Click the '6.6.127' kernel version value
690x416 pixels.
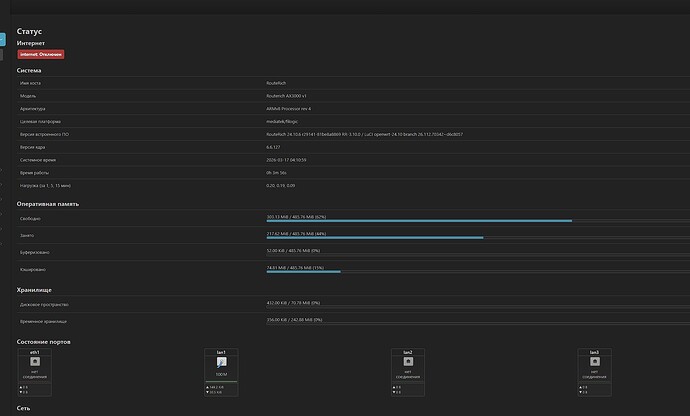tap(273, 147)
